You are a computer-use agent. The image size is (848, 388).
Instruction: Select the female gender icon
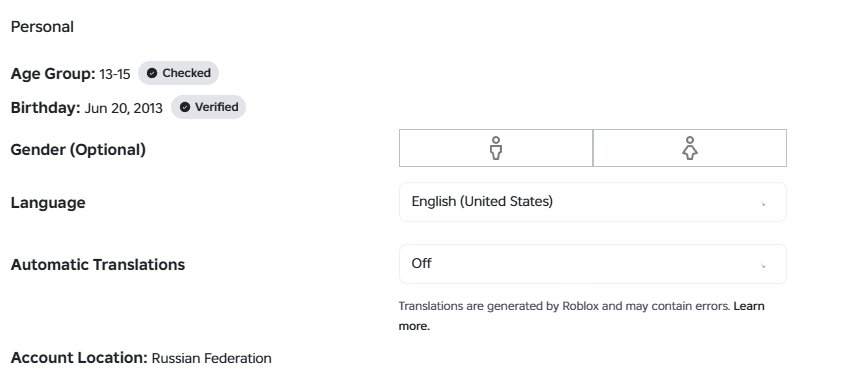(x=690, y=148)
